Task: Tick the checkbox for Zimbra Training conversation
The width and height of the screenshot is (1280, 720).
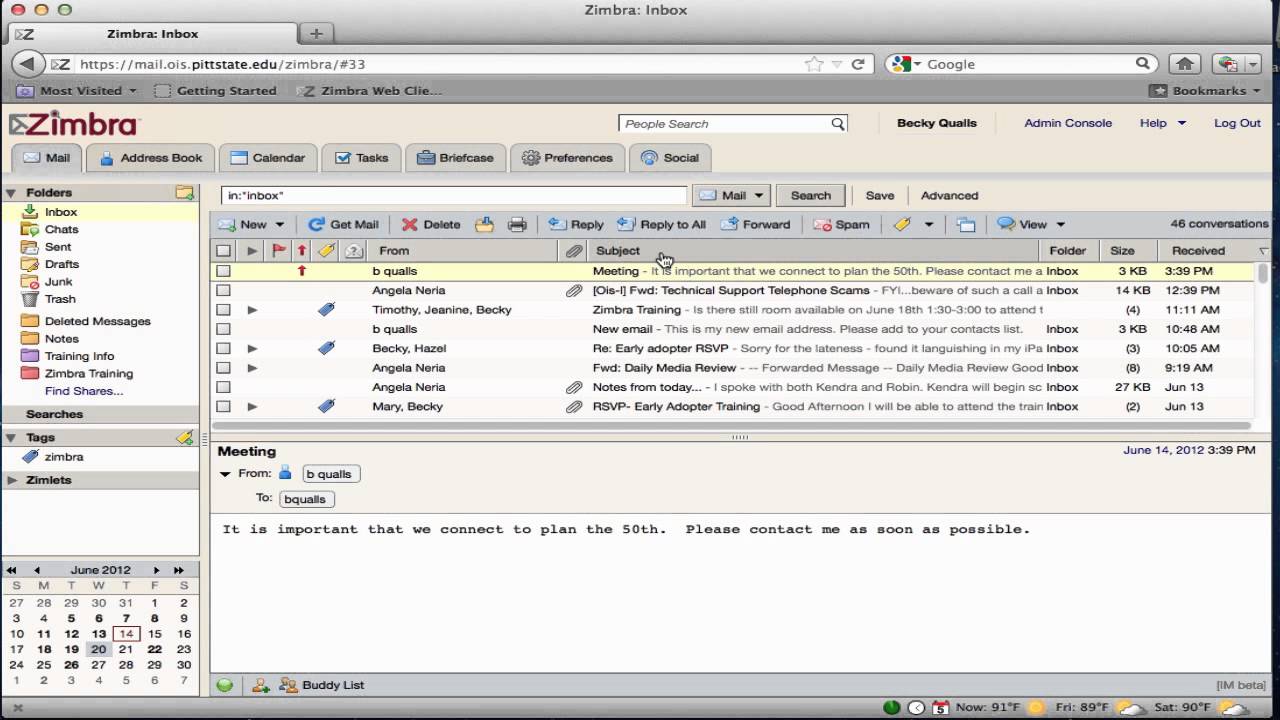Action: point(223,310)
